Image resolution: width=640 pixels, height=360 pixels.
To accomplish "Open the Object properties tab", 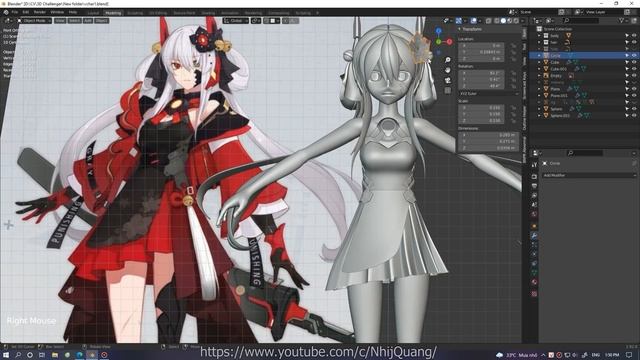I will [x=534, y=226].
